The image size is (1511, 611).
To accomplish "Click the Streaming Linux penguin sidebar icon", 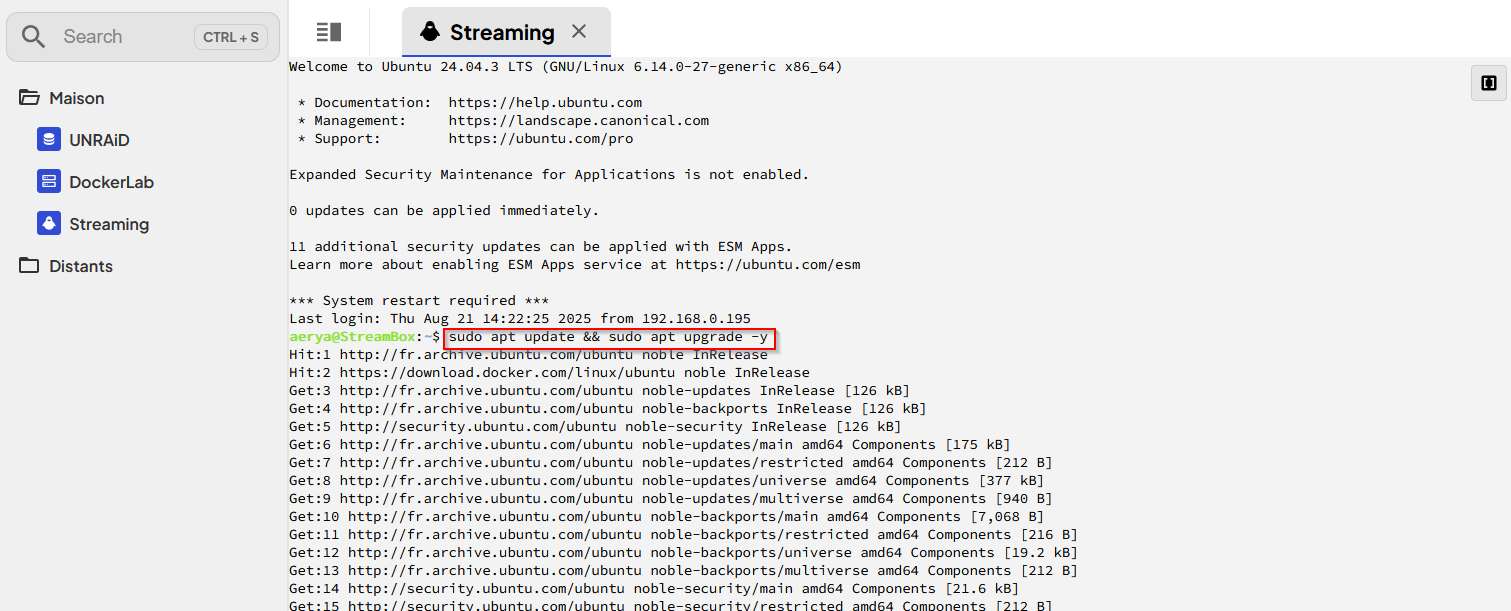I will tap(49, 224).
